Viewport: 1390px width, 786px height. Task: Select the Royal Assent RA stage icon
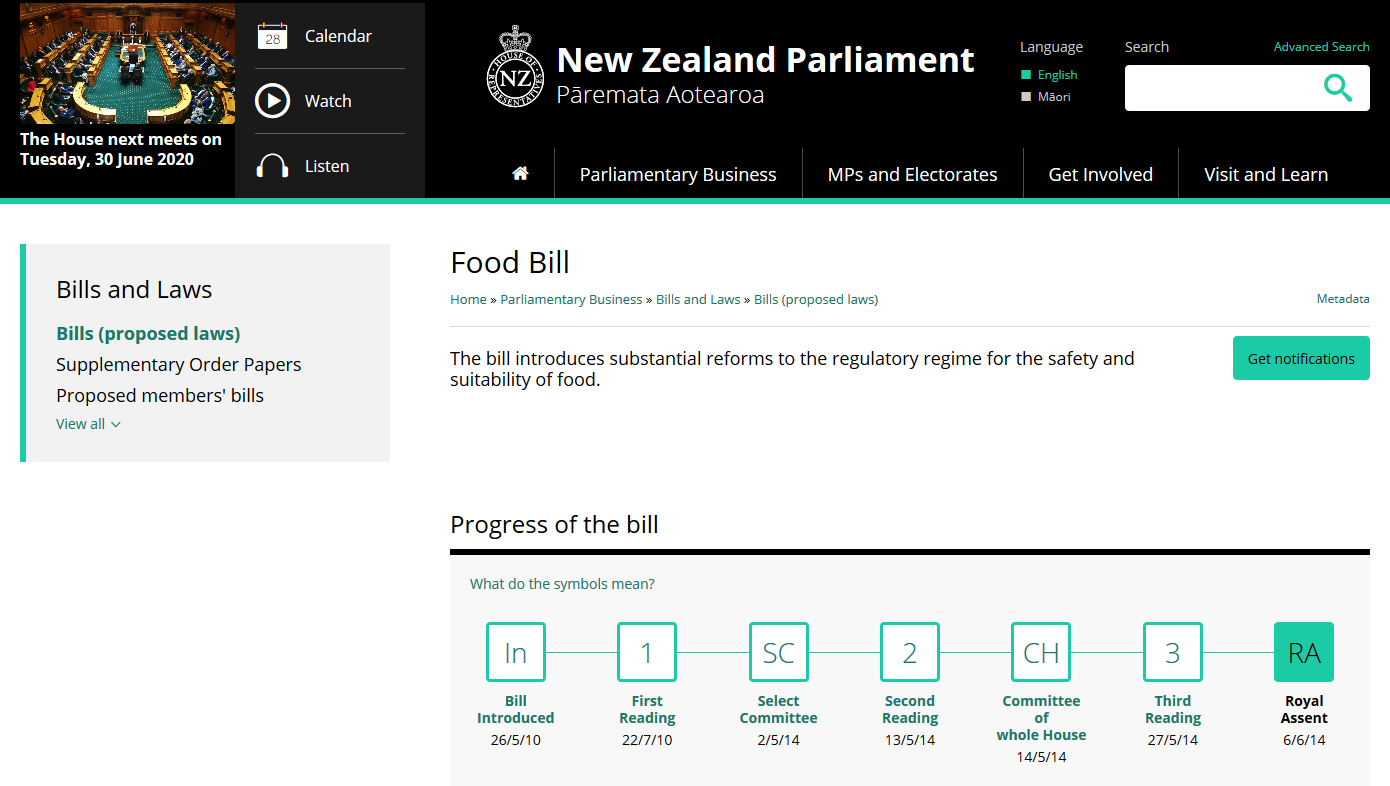(x=1304, y=652)
